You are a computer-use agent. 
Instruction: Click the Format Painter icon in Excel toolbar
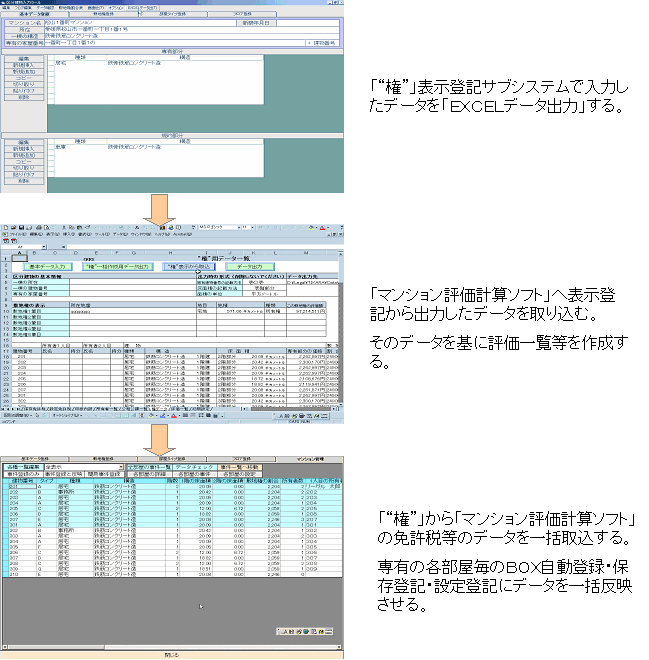[87, 228]
